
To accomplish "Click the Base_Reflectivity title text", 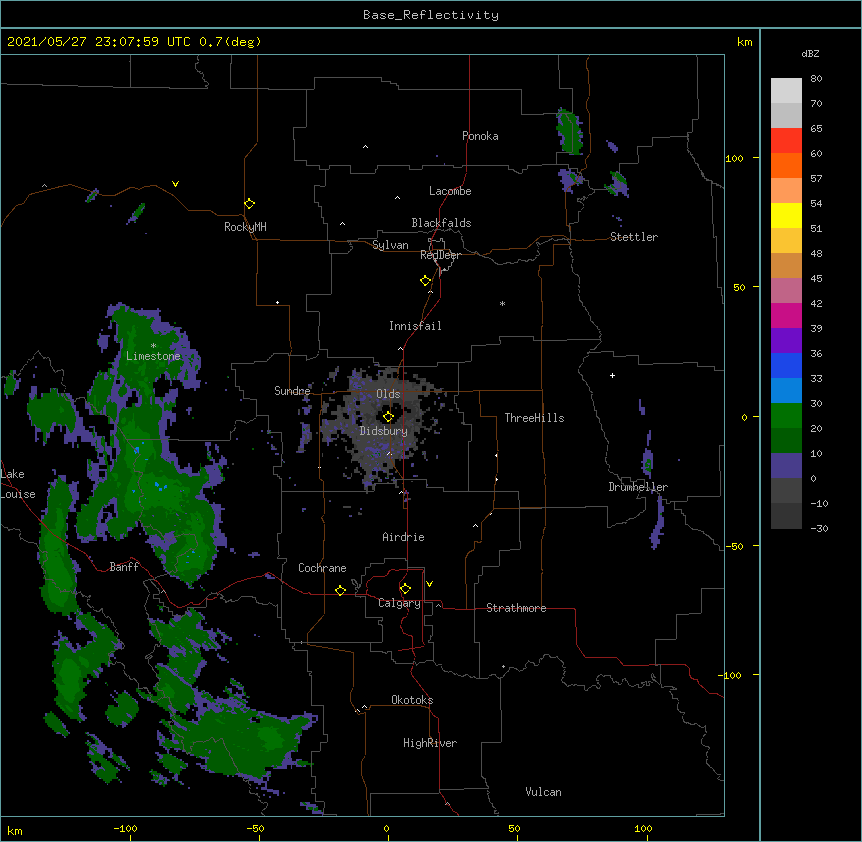I will click(x=430, y=15).
